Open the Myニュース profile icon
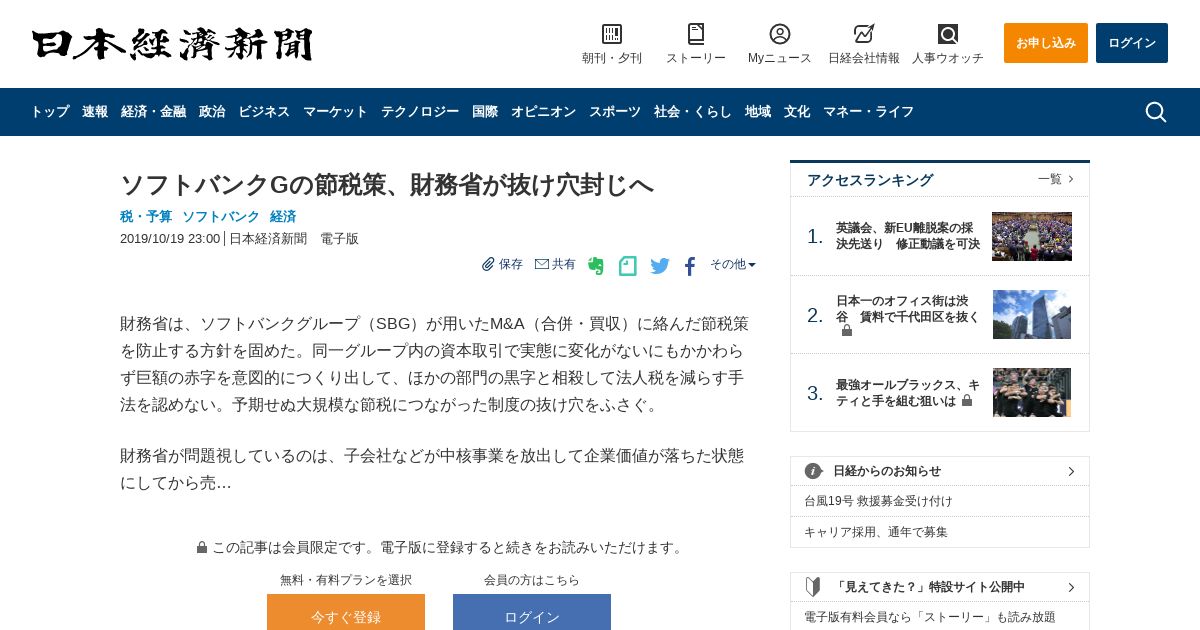Viewport: 1200px width, 630px height. [780, 34]
